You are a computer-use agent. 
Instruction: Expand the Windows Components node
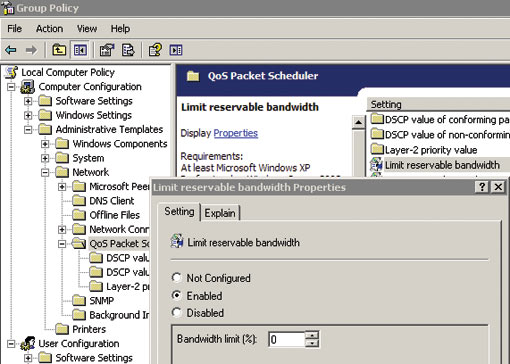click(45, 144)
